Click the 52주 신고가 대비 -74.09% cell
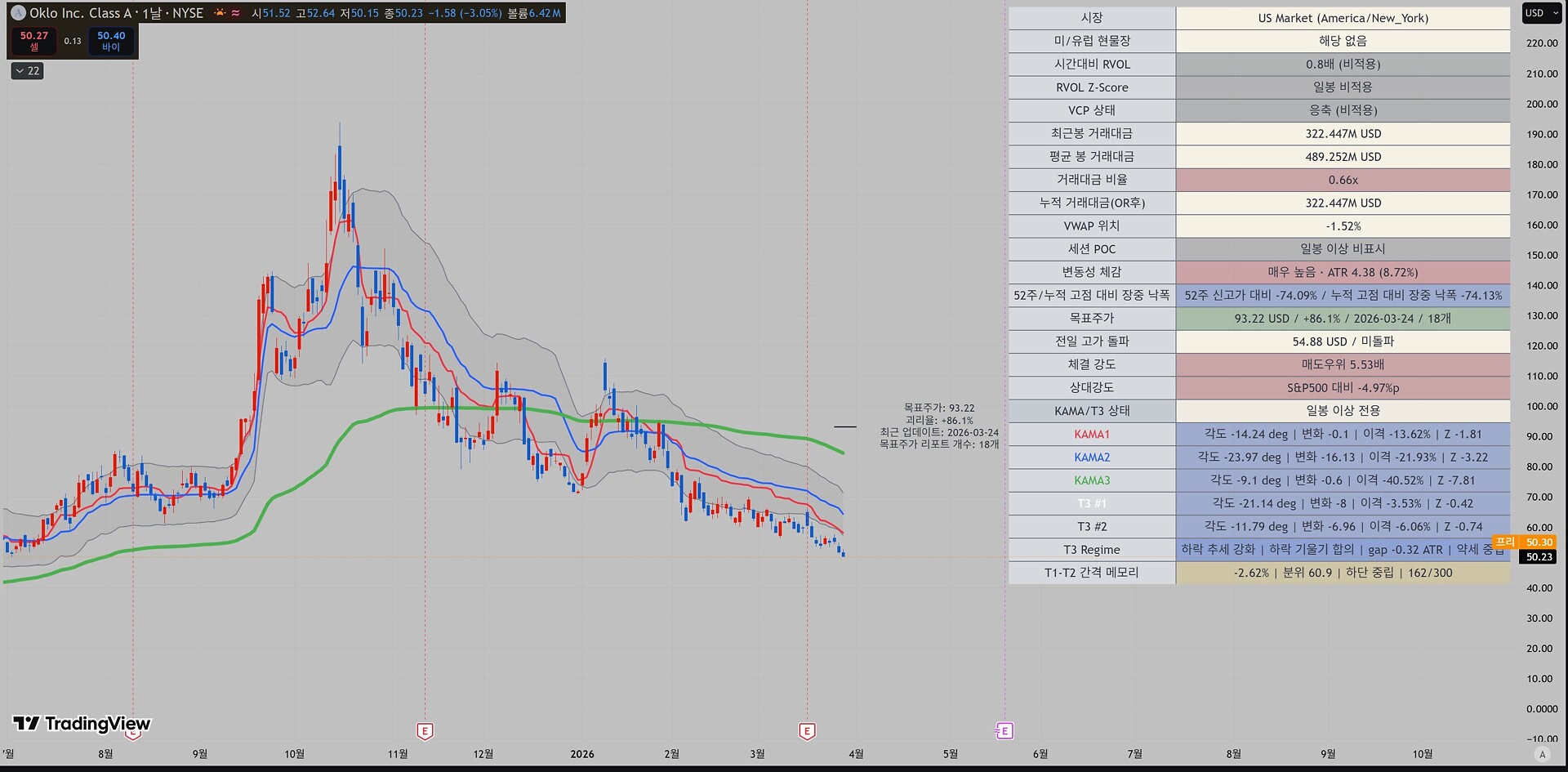Screen dimensions: 1568x772 click(x=1343, y=295)
